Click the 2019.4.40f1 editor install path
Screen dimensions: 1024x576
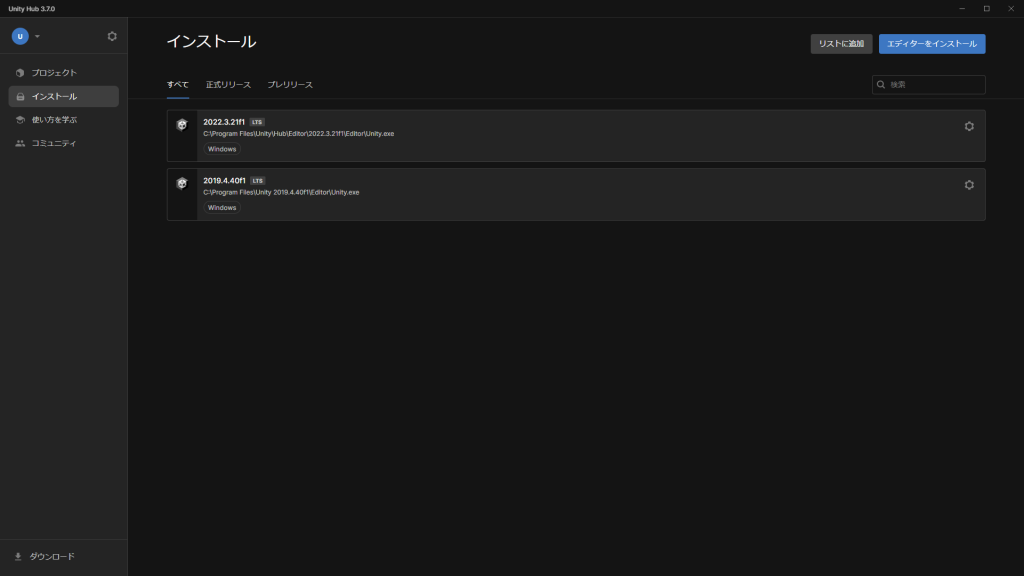tap(281, 193)
